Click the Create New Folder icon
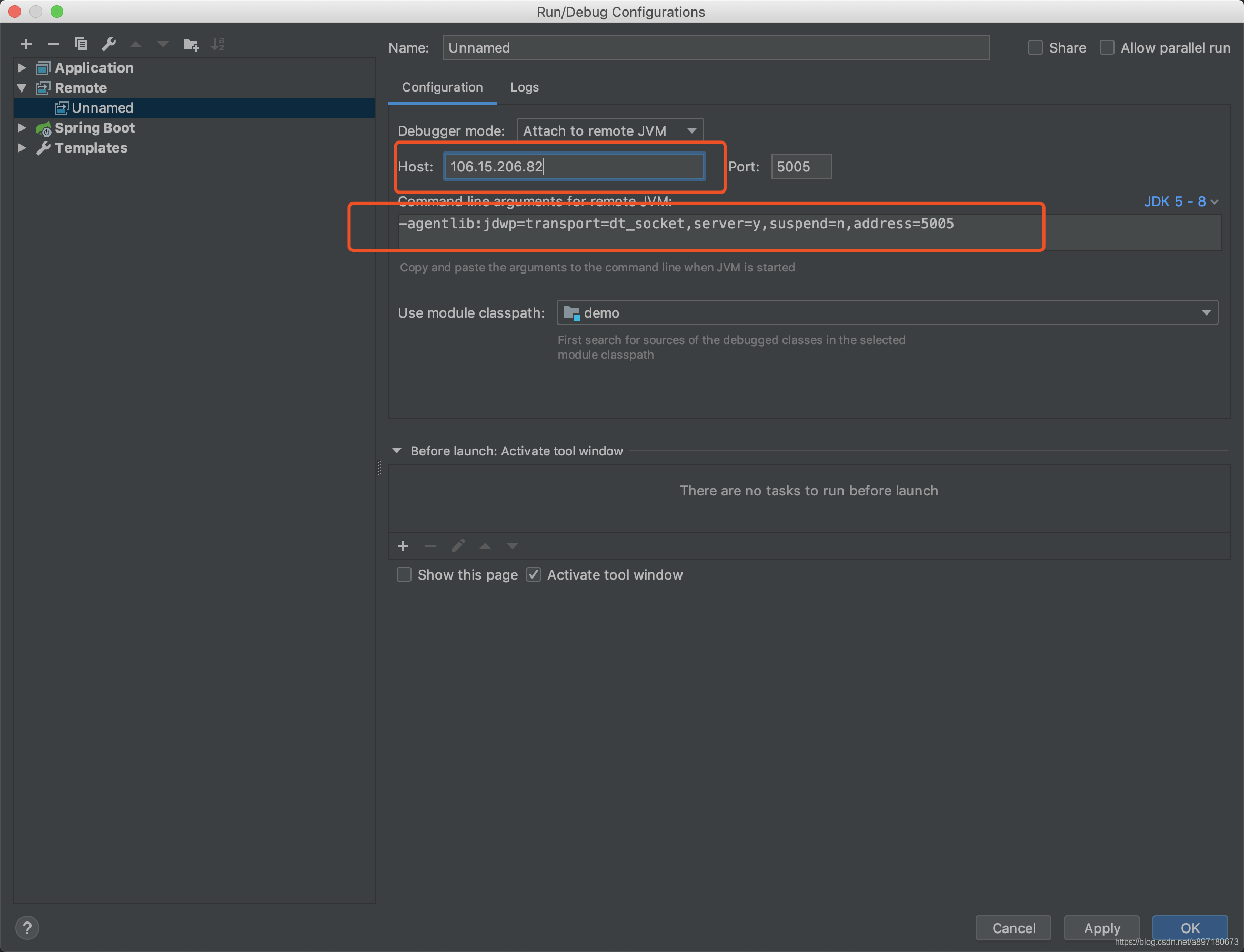Image resolution: width=1244 pixels, height=952 pixels. [191, 44]
